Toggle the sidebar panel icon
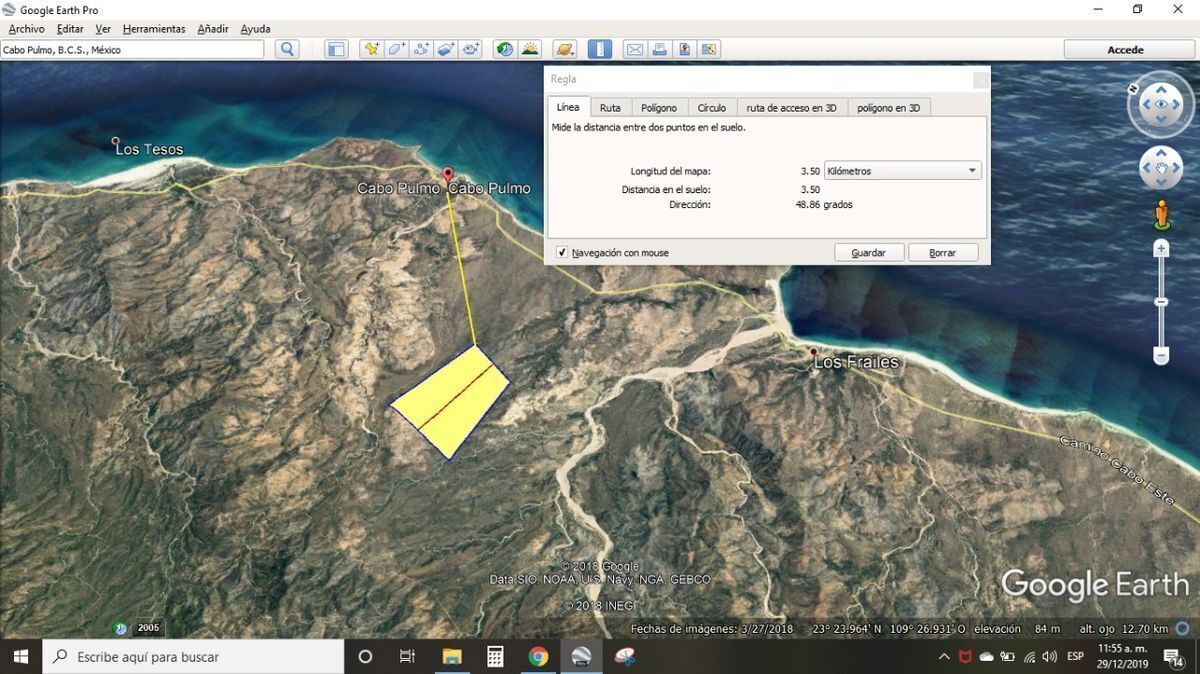The height and width of the screenshot is (674, 1200). point(336,49)
